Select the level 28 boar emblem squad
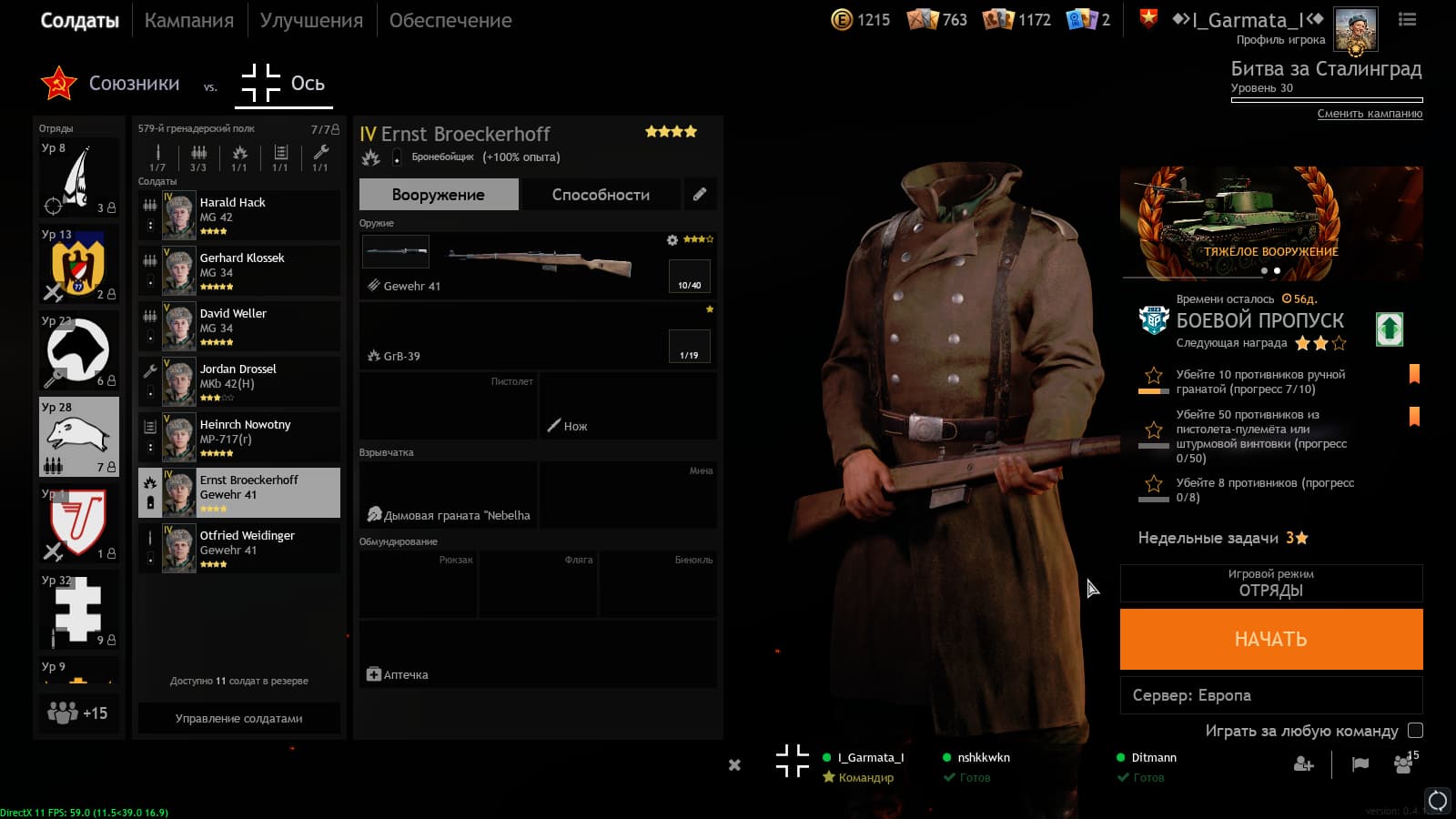 point(78,437)
